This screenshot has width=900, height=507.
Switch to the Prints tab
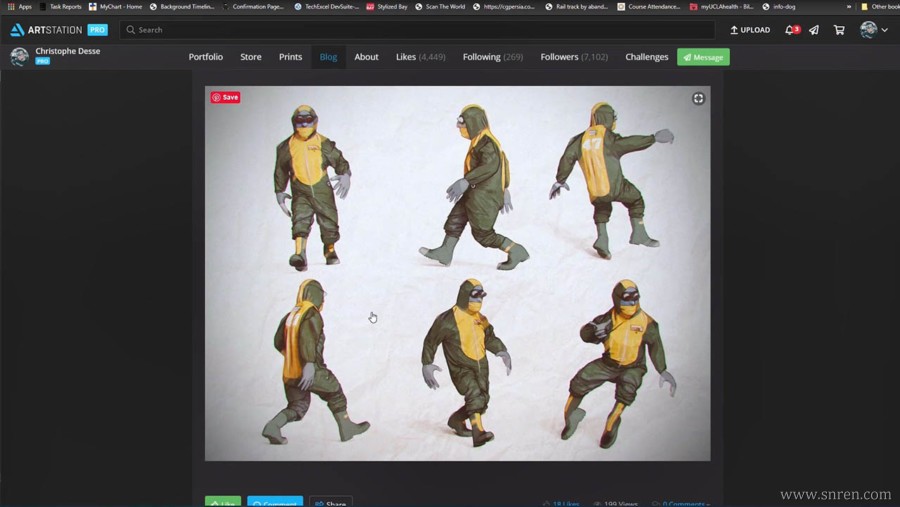point(290,57)
